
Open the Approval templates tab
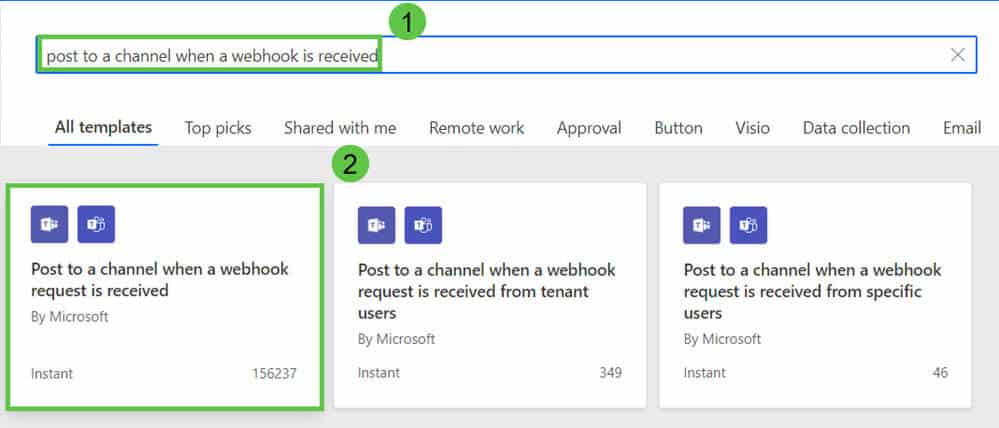(x=589, y=128)
